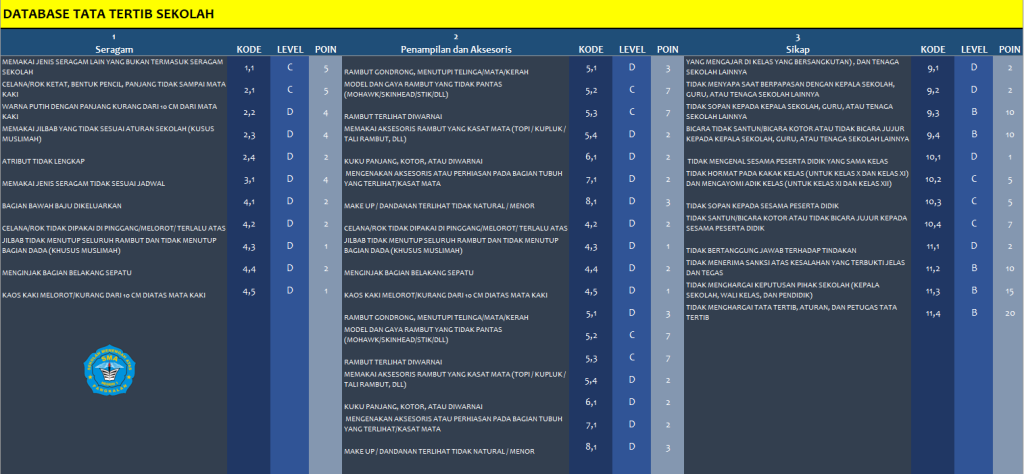Click LEVEL header beside Penampilan dan Aksesoris
Screen dimensions: 1024x474
[632, 49]
